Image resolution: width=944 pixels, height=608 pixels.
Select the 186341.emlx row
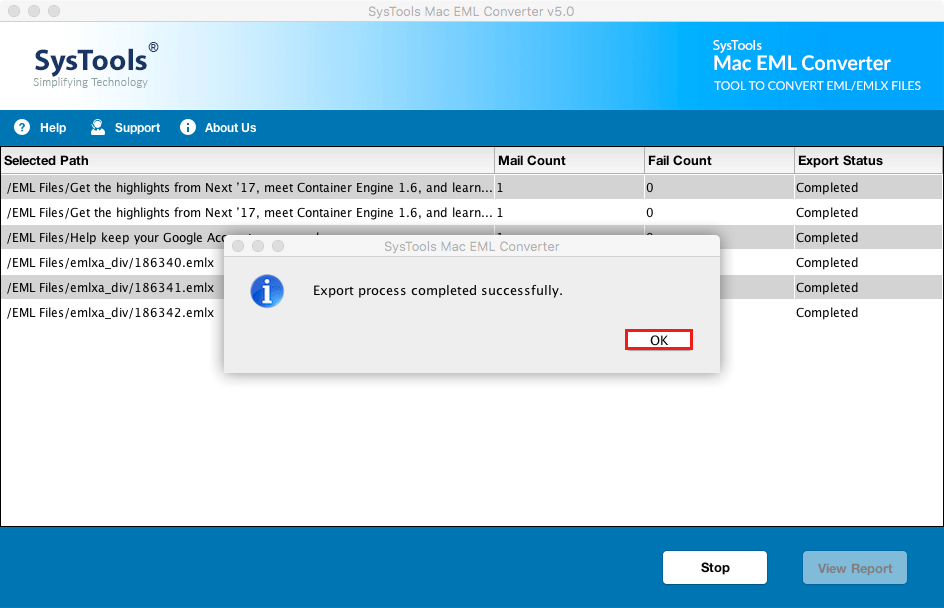471,287
